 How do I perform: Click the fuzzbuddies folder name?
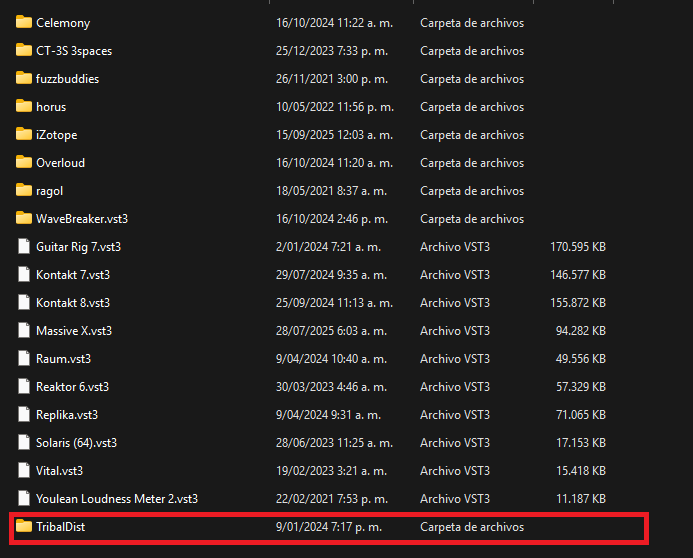pyautogui.click(x=67, y=78)
